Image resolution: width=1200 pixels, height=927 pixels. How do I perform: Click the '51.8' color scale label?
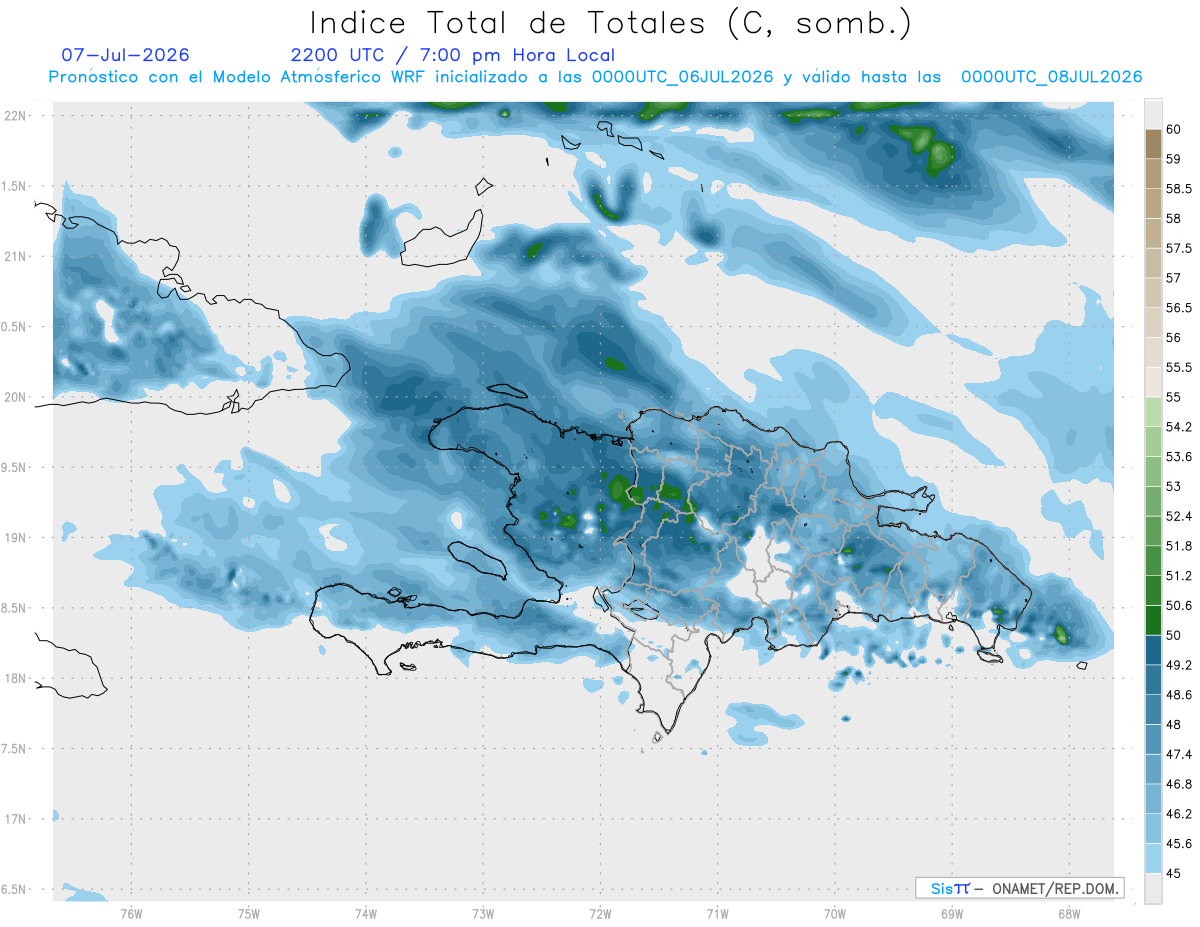1178,546
